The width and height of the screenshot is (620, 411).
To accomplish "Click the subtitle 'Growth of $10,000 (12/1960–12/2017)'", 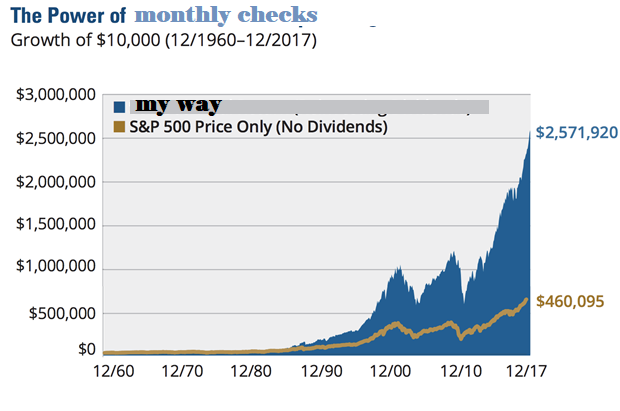I will (x=164, y=40).
